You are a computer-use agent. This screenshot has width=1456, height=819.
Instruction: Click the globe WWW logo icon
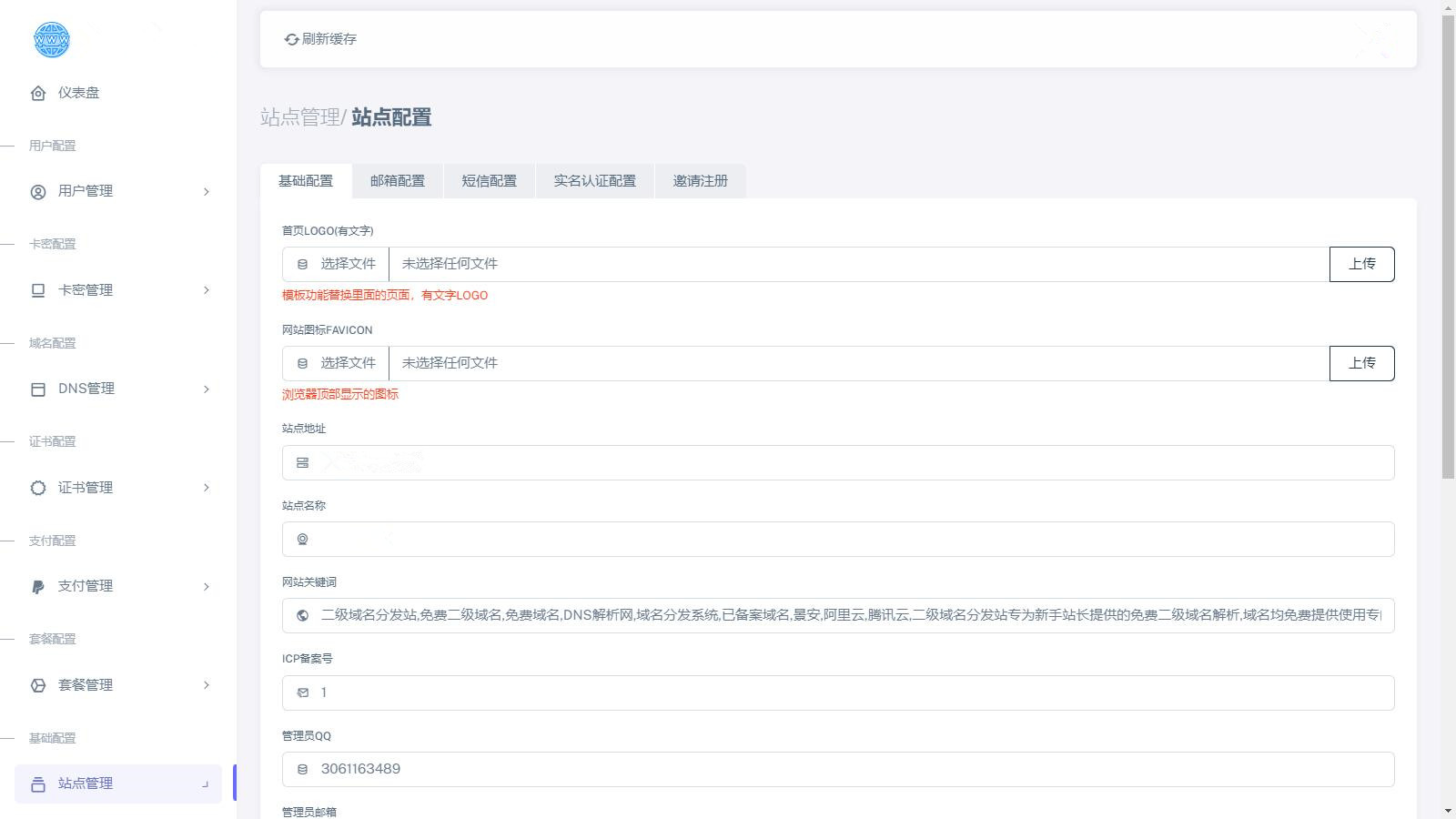[51, 40]
